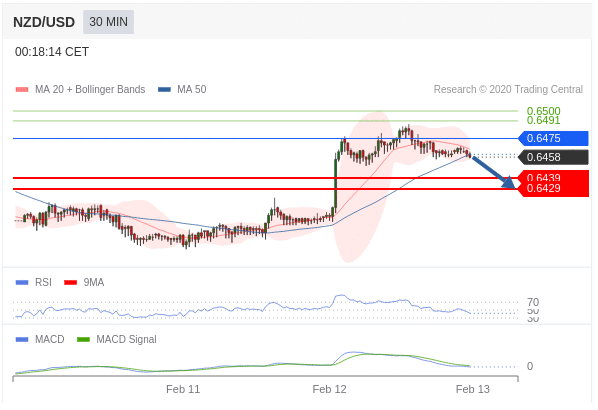Click the 9MA legend label

coord(94,282)
